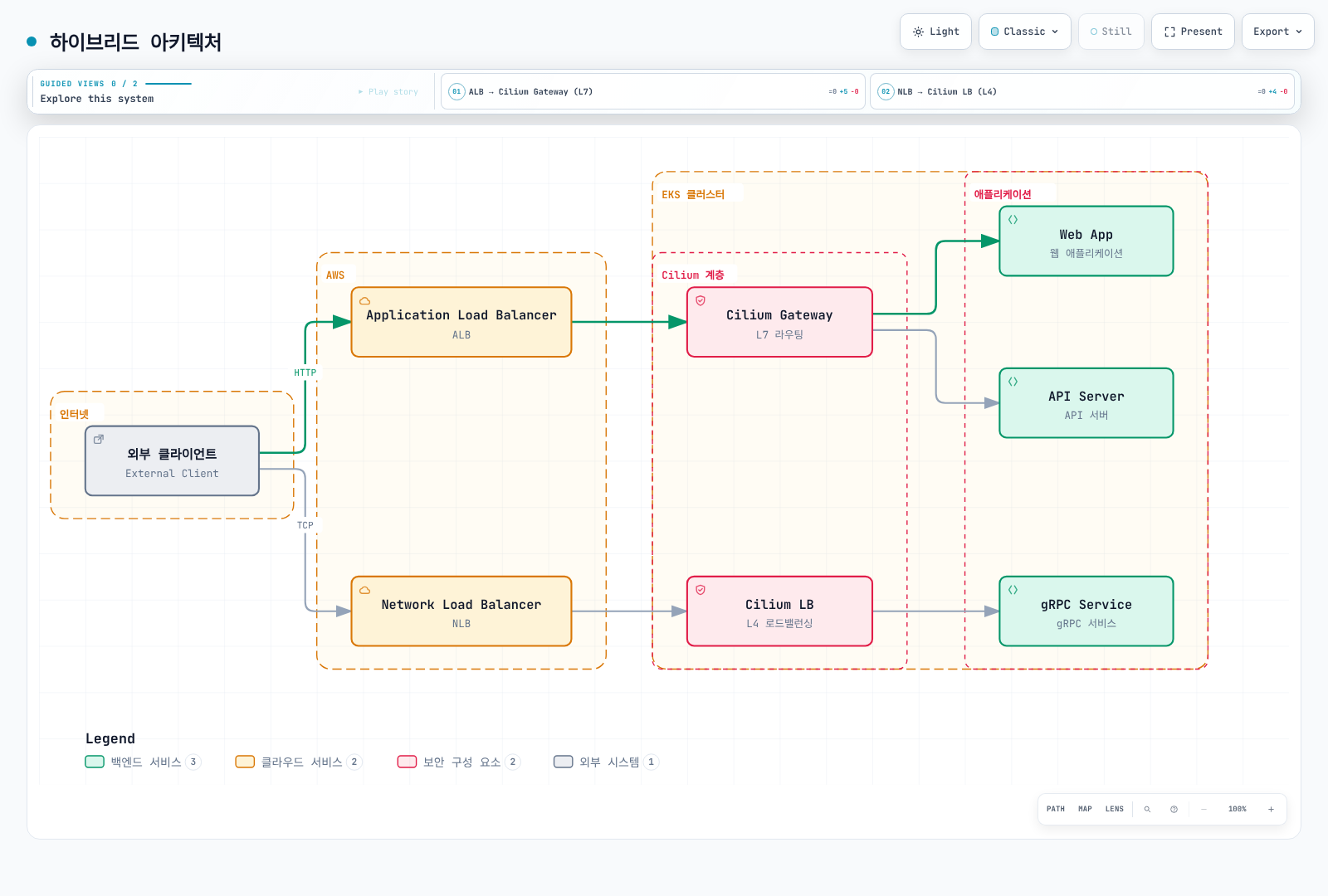Click the 인터넷 group label
The image size is (1328, 896).
(74, 414)
